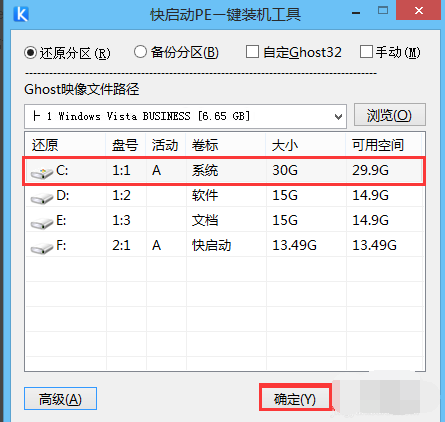Enable the 自定Ghost32 checkbox

pyautogui.click(x=252, y=52)
